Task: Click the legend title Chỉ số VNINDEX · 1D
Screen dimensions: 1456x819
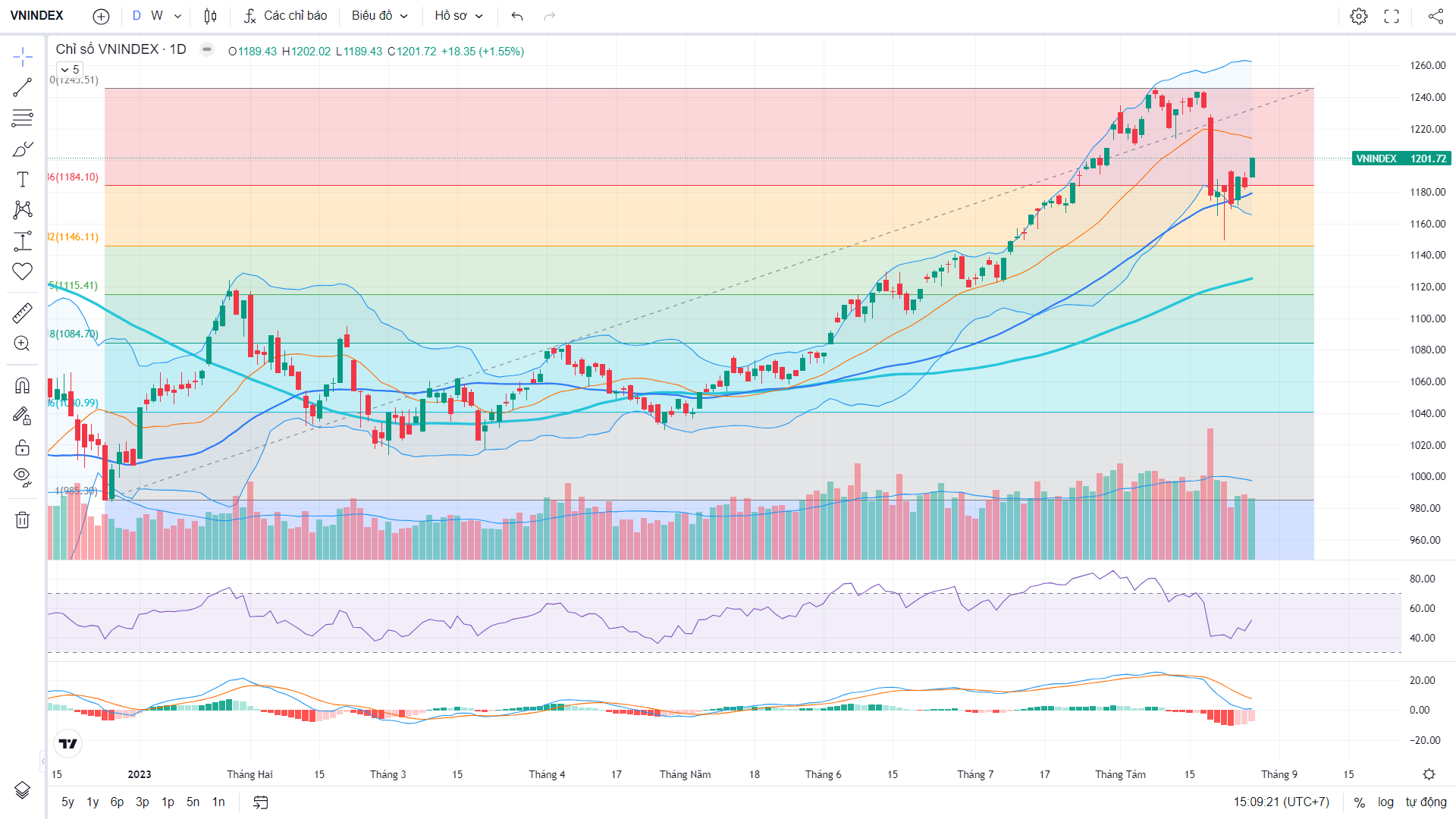Action: tap(121, 49)
